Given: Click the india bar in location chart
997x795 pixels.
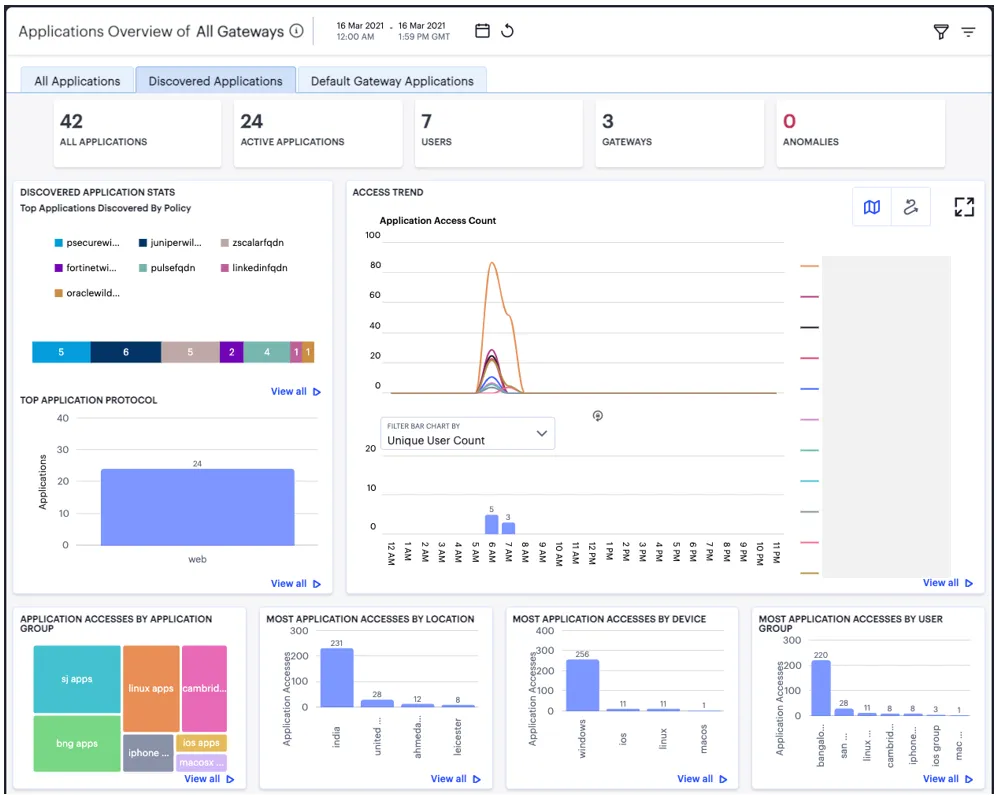Looking at the screenshot, I should tap(337, 678).
